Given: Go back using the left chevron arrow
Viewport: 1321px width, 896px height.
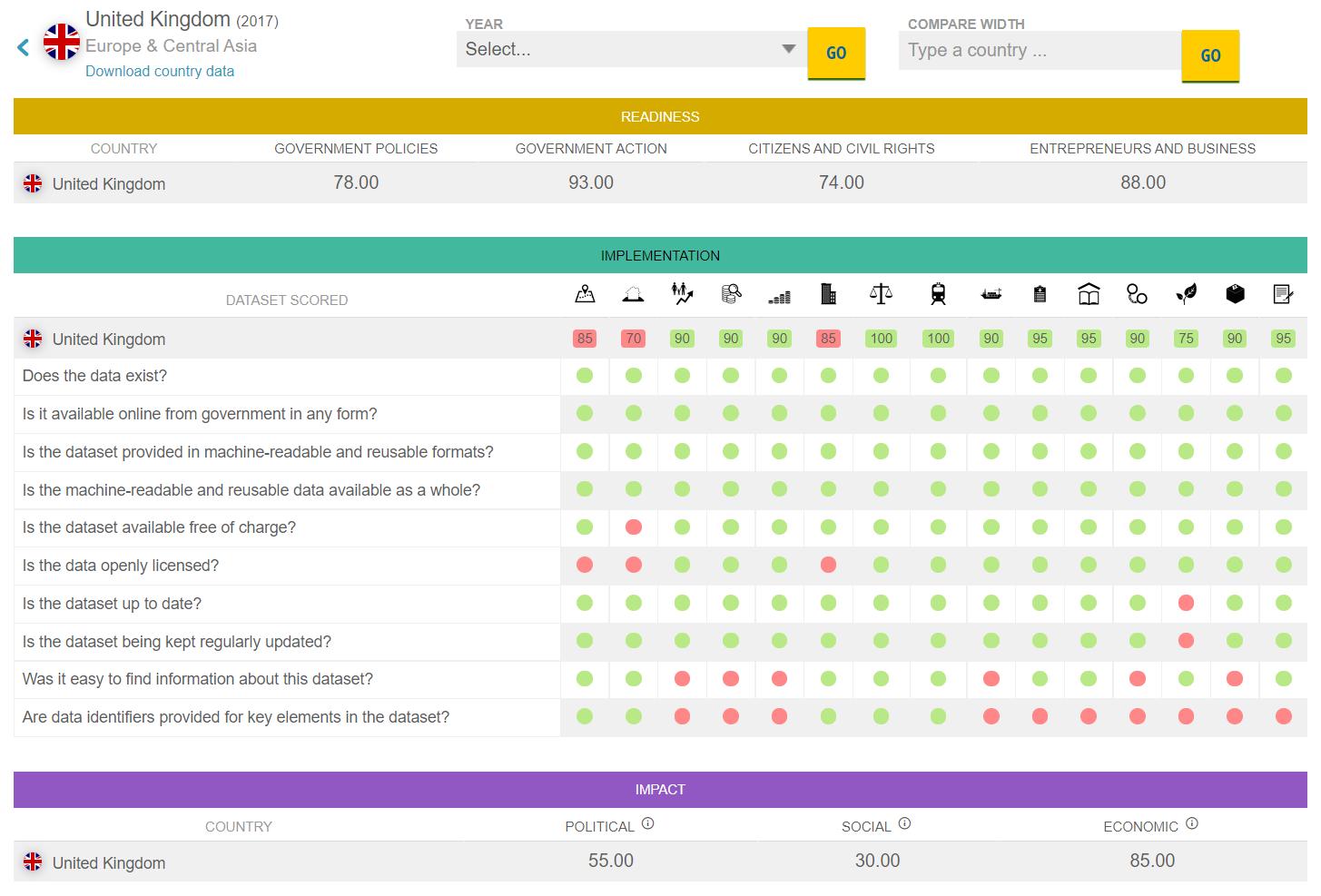Looking at the screenshot, I should pos(24,47).
